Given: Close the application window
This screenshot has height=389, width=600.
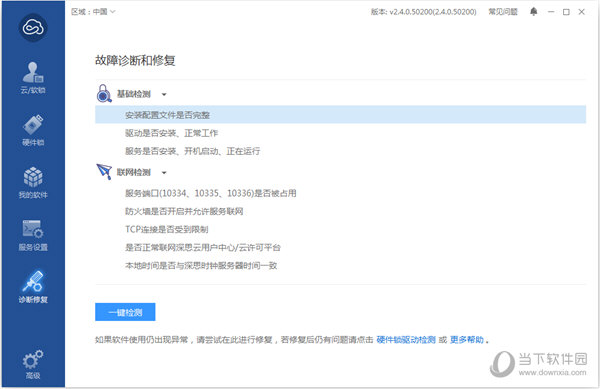Looking at the screenshot, I should (582, 12).
